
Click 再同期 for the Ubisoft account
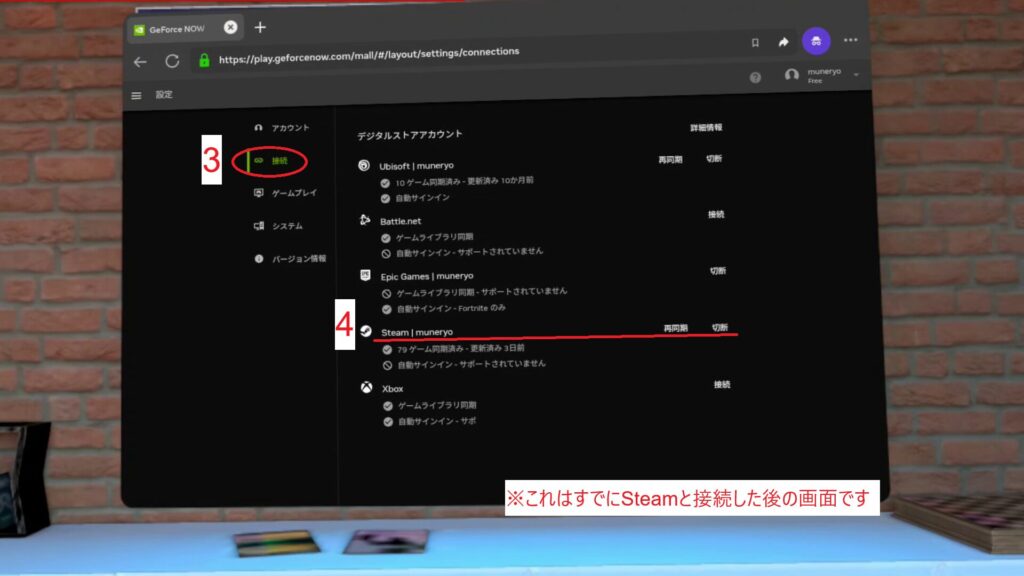point(670,159)
